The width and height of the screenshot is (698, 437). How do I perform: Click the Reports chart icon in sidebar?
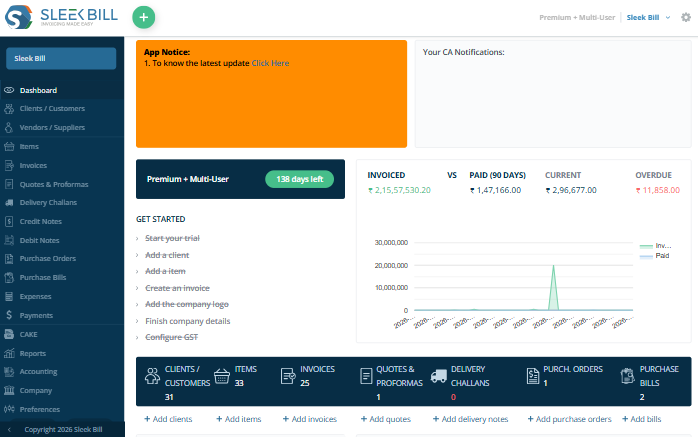click(9, 353)
